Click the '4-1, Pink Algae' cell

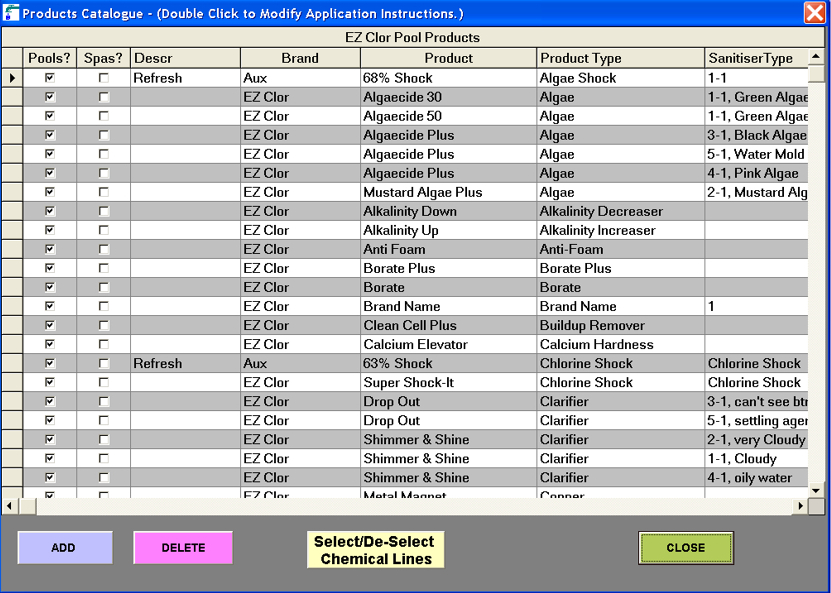click(756, 173)
